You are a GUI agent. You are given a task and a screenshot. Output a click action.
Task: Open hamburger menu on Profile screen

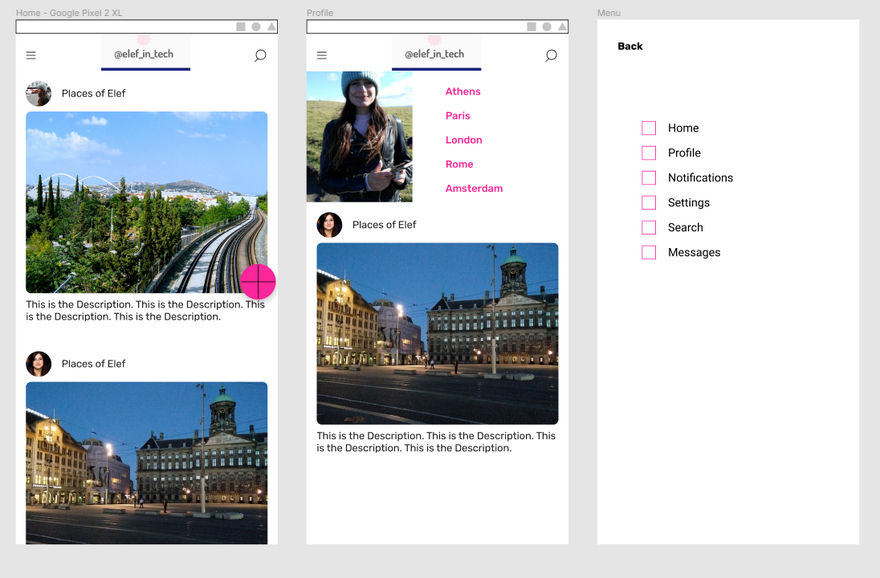[x=322, y=56]
